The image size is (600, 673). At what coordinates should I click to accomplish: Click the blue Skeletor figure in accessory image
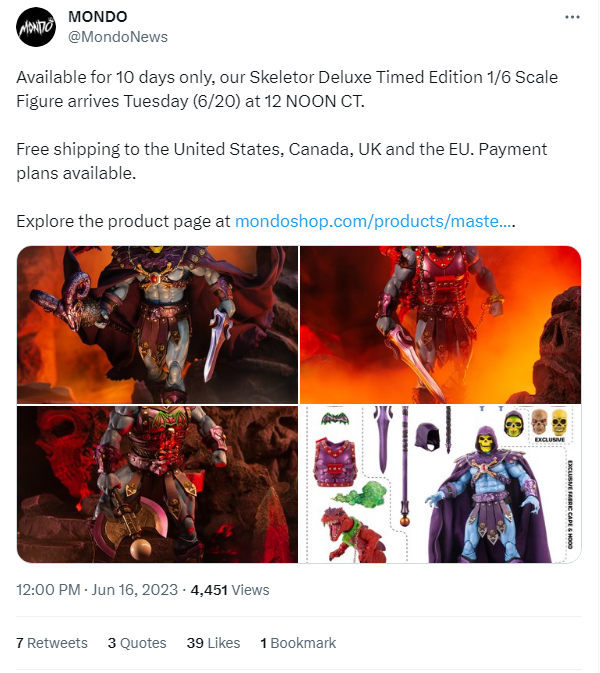[486, 494]
